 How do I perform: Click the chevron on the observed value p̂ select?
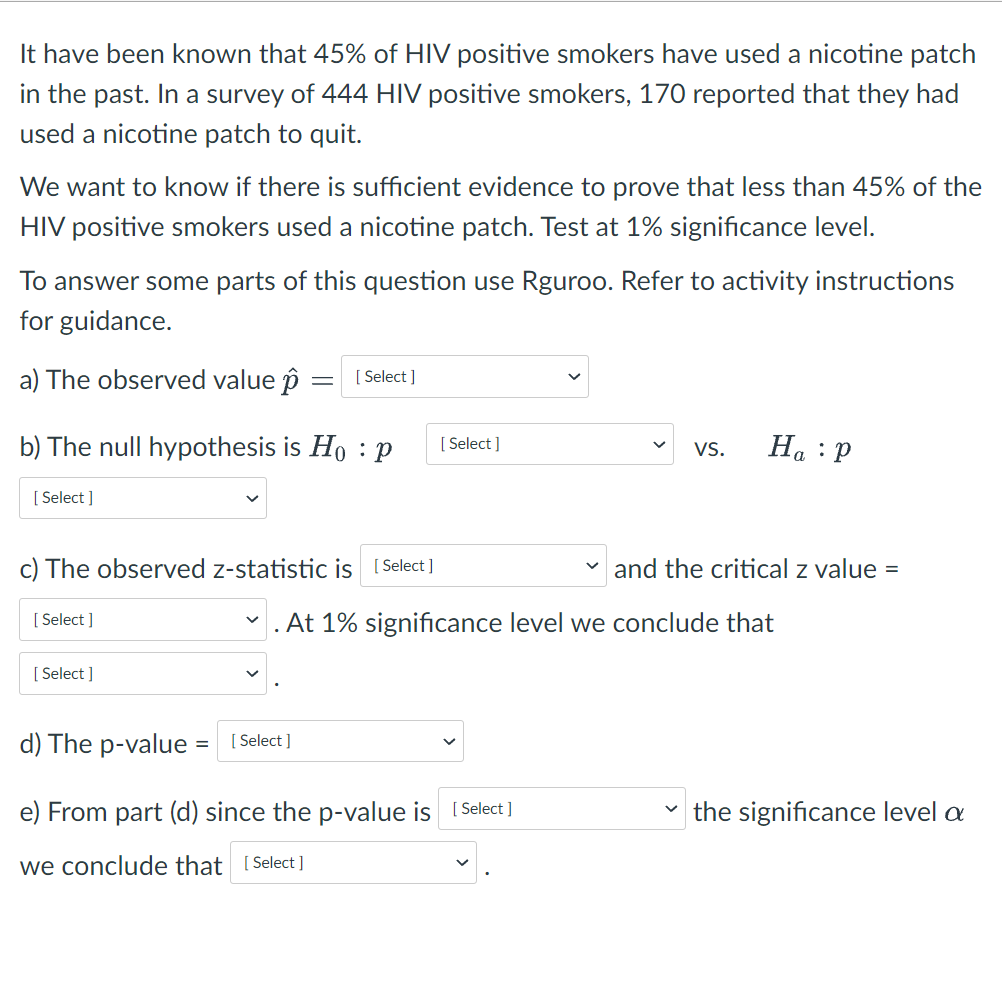[x=574, y=376]
